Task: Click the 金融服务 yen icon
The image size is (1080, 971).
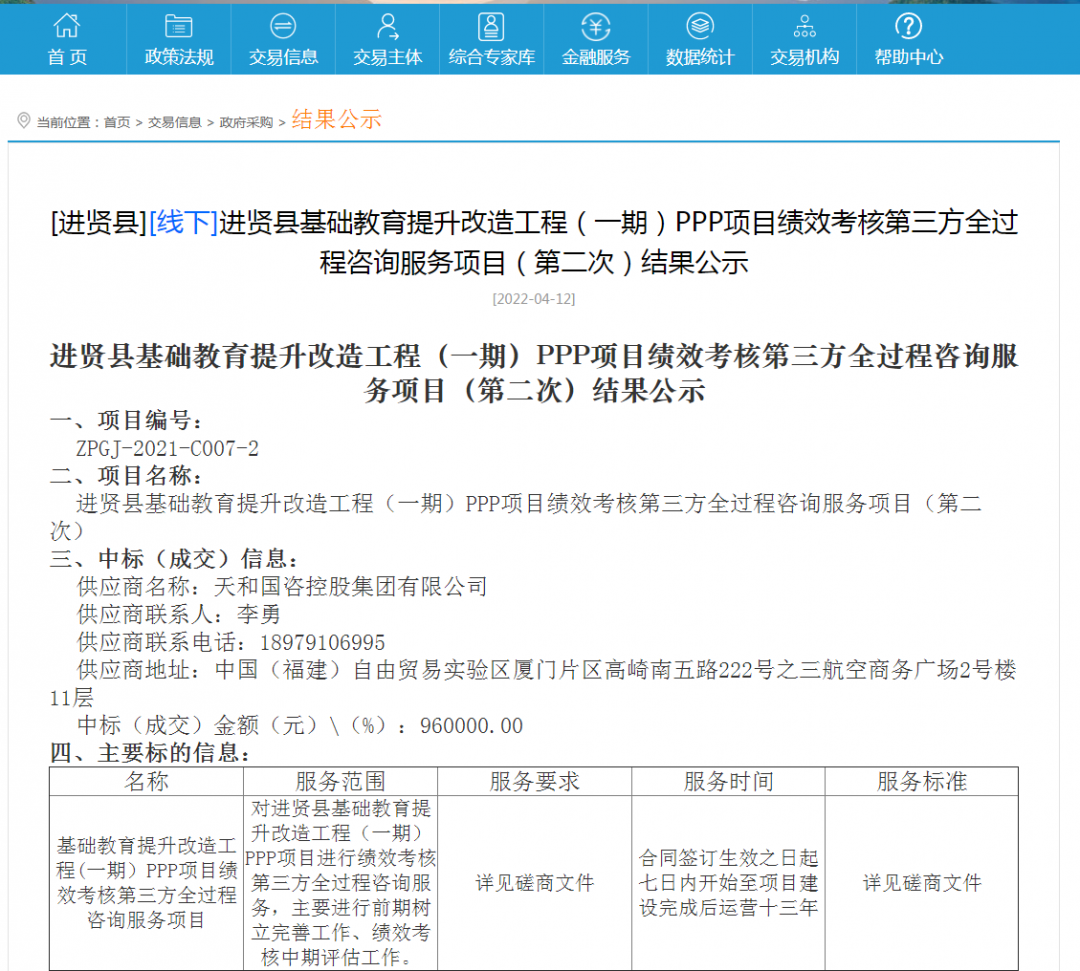Action: pyautogui.click(x=596, y=26)
